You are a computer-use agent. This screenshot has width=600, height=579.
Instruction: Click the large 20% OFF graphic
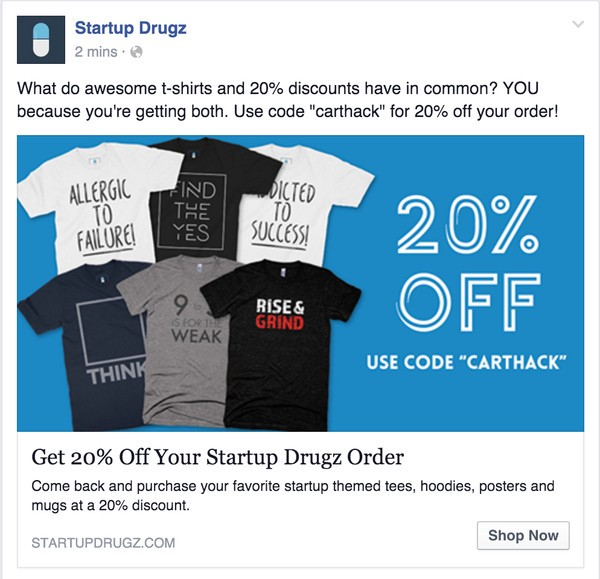pos(468,264)
